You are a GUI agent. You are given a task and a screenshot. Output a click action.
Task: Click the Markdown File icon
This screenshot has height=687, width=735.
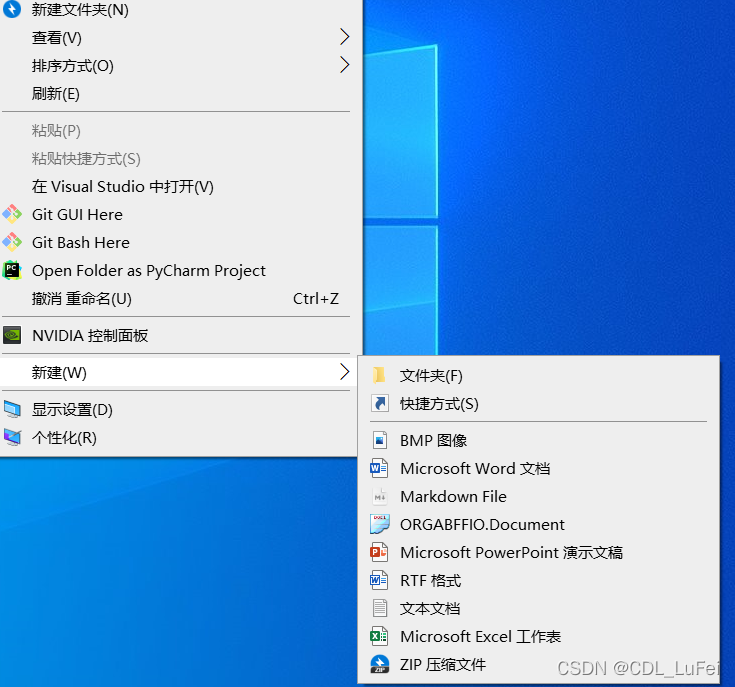pos(380,496)
